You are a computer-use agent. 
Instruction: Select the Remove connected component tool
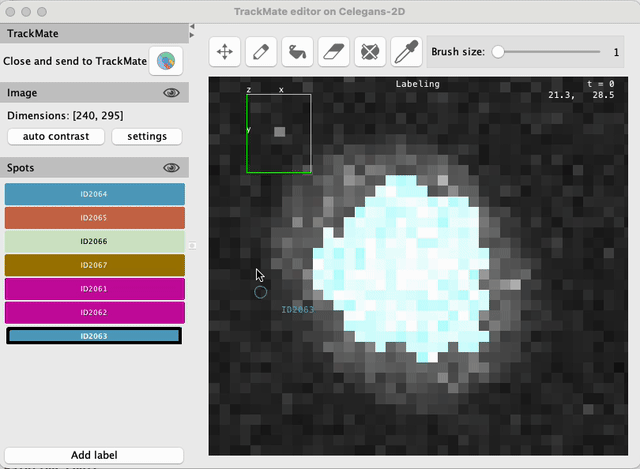[x=370, y=52]
